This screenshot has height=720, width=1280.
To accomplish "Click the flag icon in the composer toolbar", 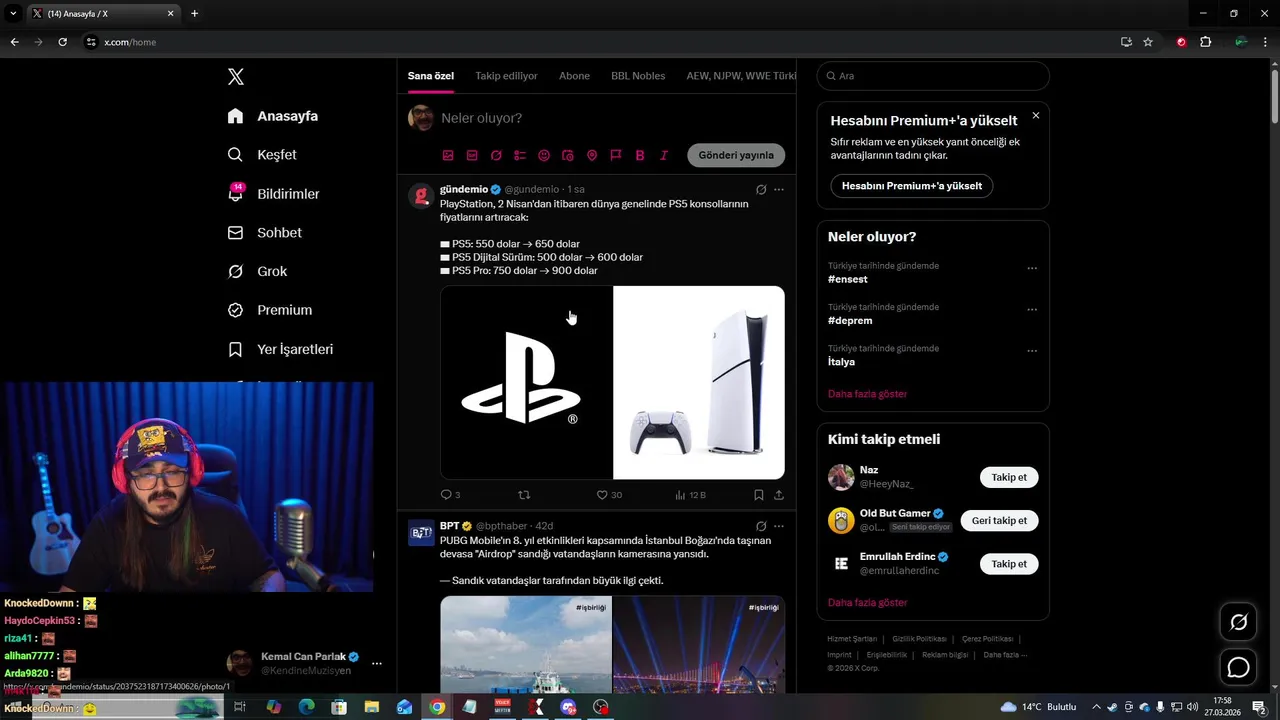I will pos(616,155).
